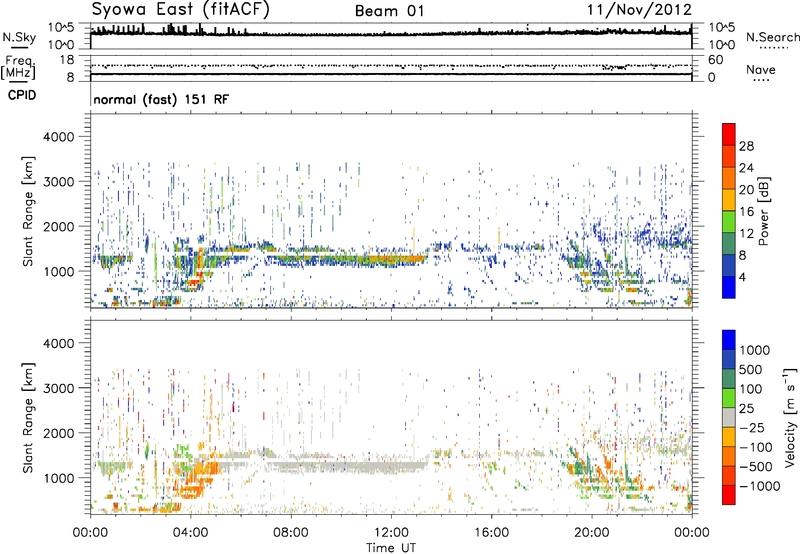This screenshot has width=800, height=554.
Task: Select the 'N.Search' legend label
Action: click(772, 37)
